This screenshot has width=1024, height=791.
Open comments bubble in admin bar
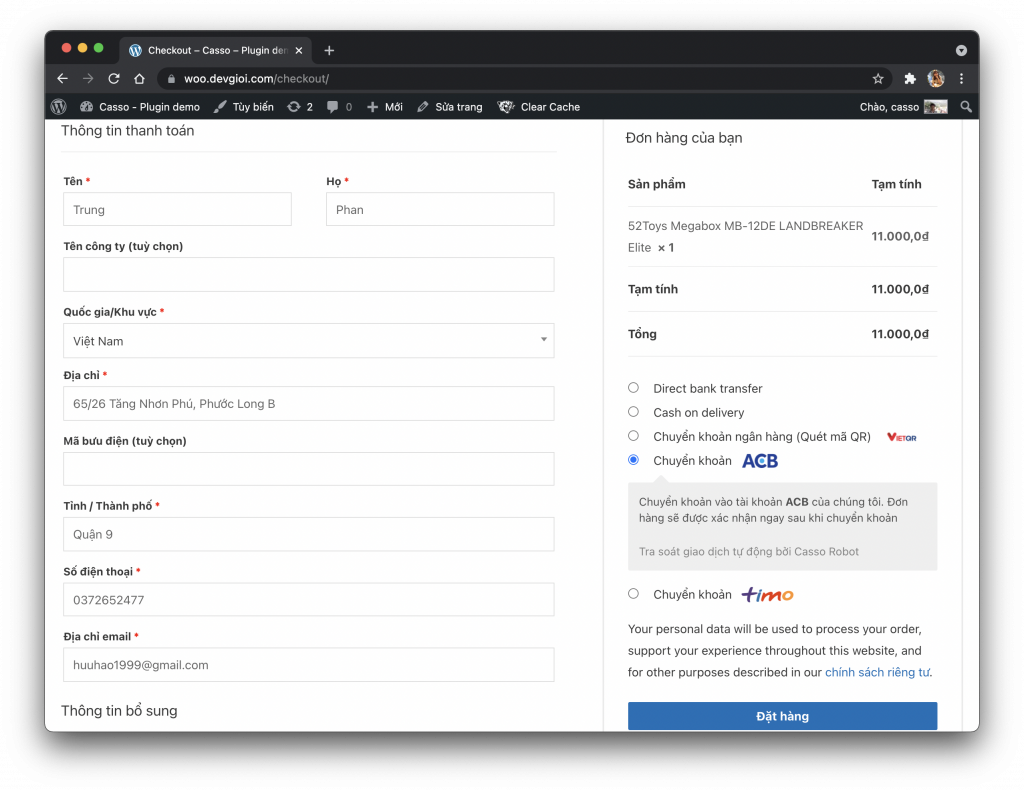339,106
